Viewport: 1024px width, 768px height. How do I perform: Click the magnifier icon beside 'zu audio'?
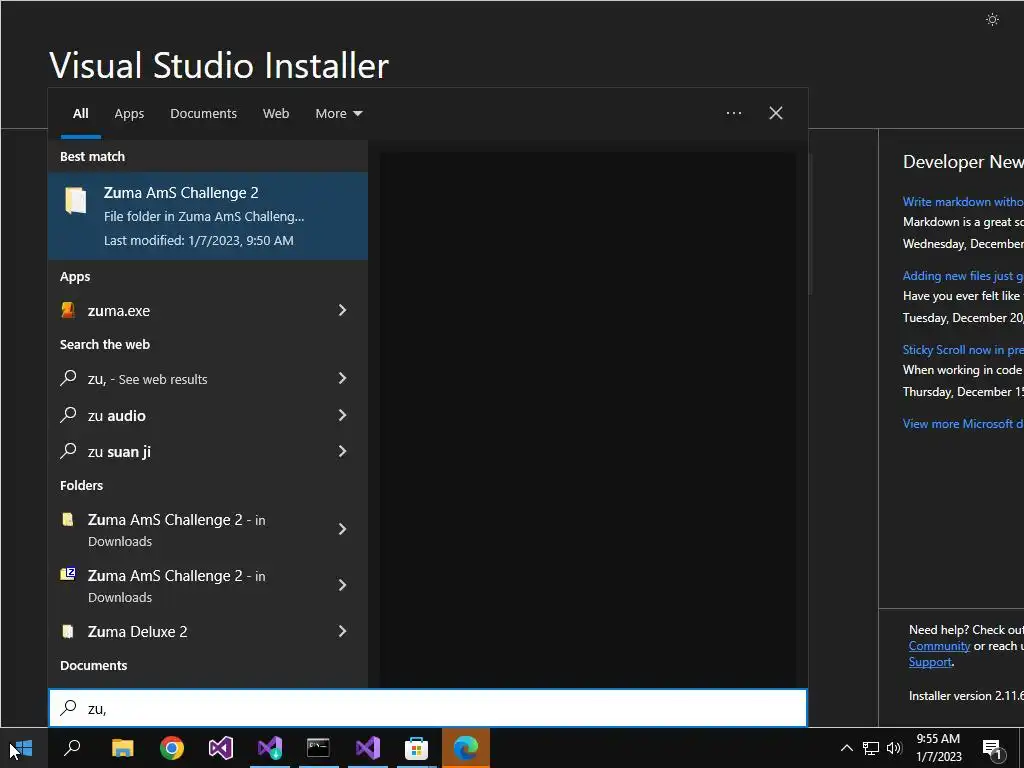point(68,414)
